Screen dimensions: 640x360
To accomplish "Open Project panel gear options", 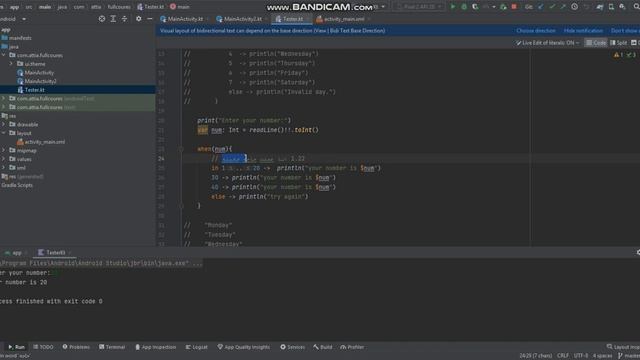I will click(139, 19).
